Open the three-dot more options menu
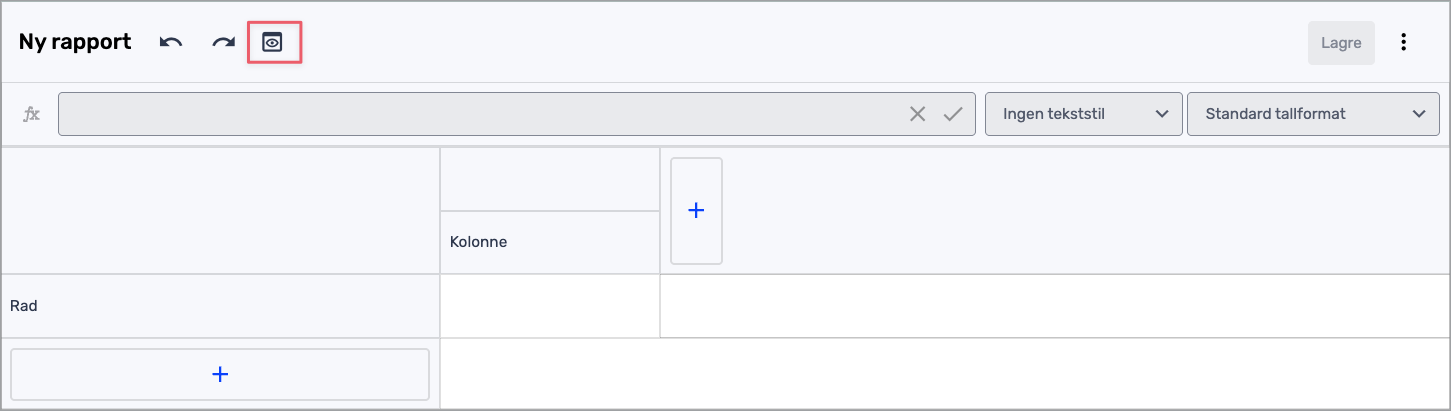 [x=1404, y=42]
